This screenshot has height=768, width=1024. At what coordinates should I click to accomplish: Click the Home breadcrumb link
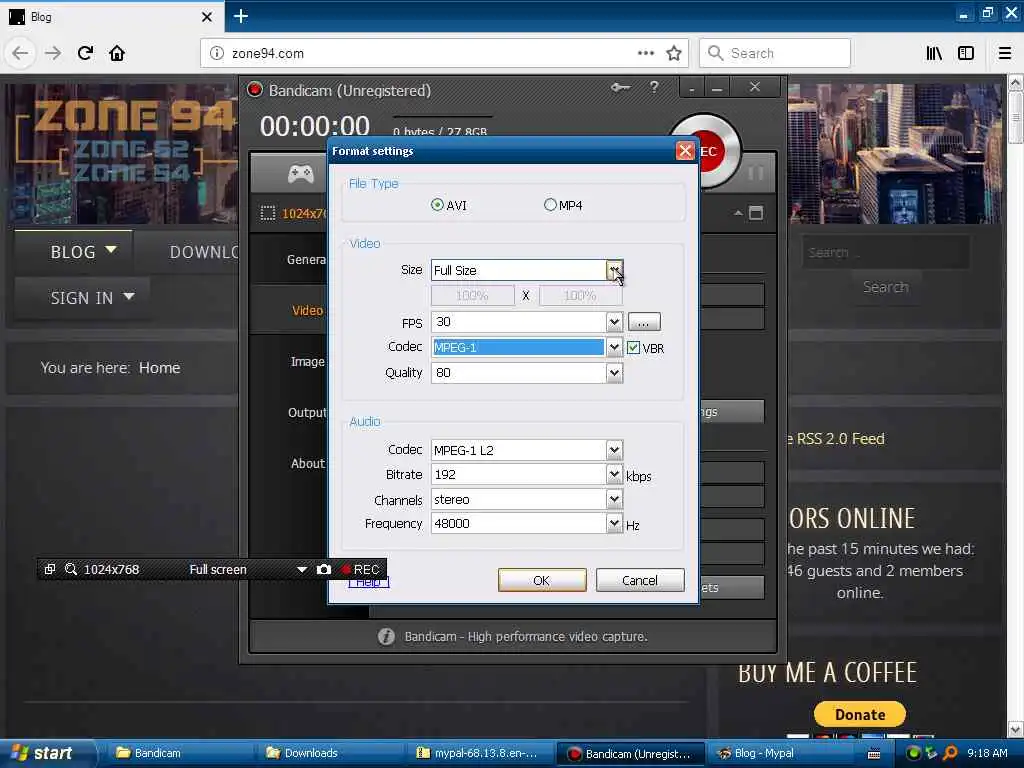click(x=159, y=368)
